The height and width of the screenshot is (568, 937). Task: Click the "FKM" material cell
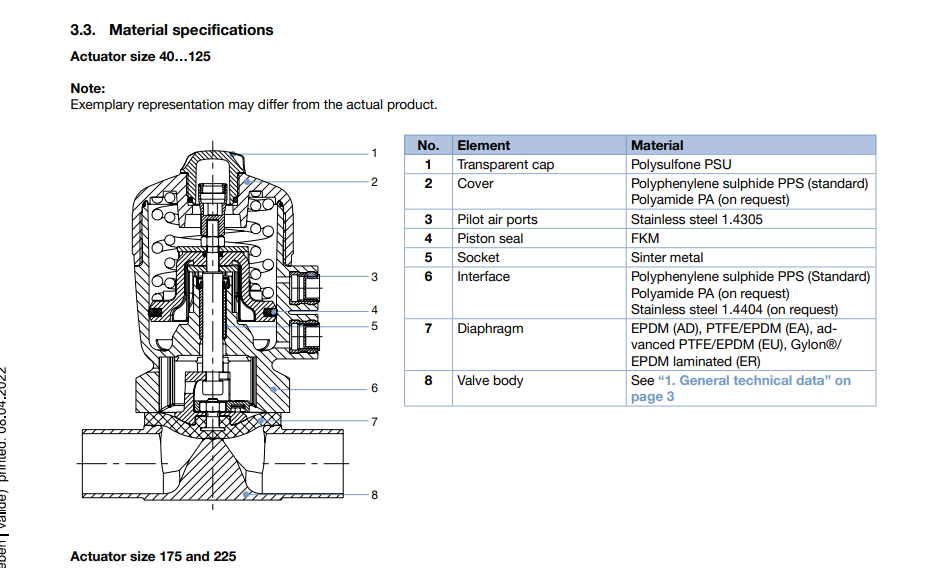(x=645, y=238)
